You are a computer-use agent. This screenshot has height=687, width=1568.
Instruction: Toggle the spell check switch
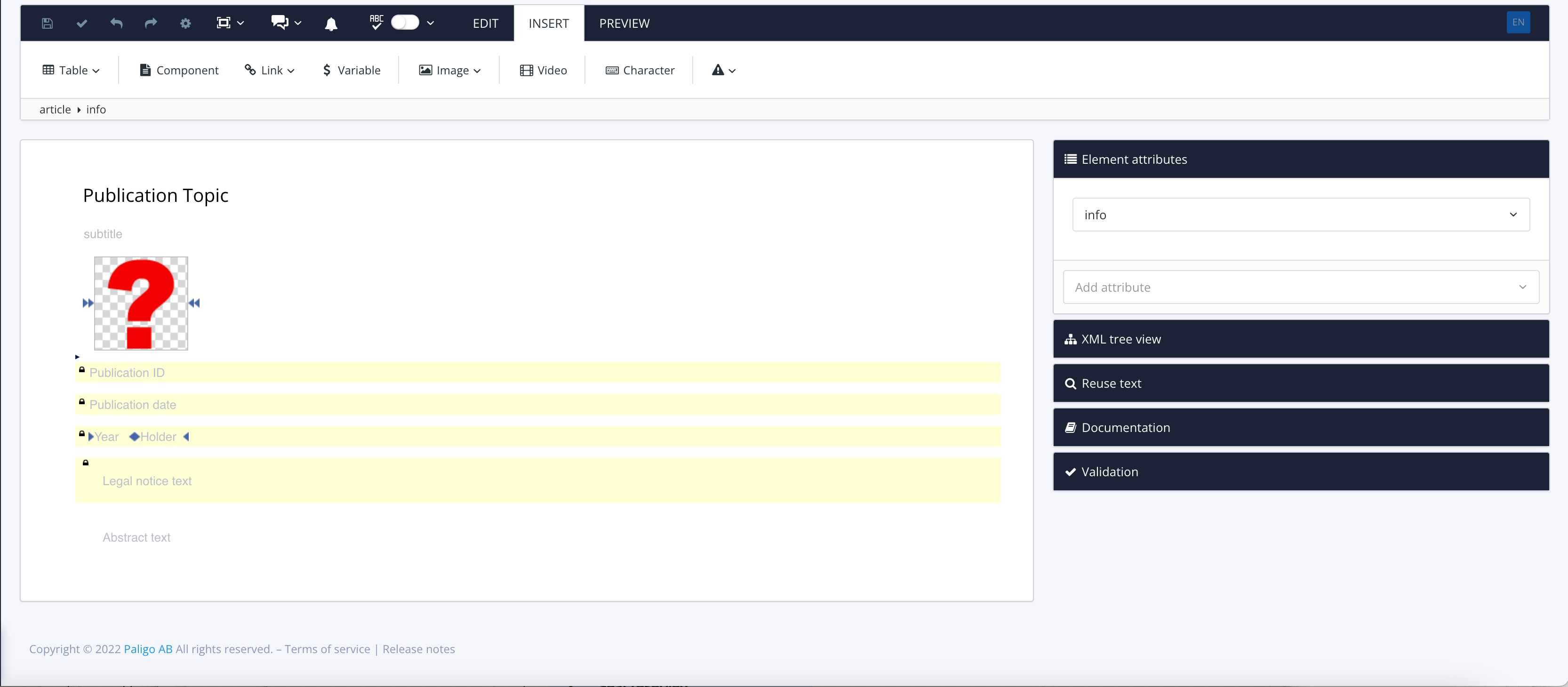pos(404,23)
